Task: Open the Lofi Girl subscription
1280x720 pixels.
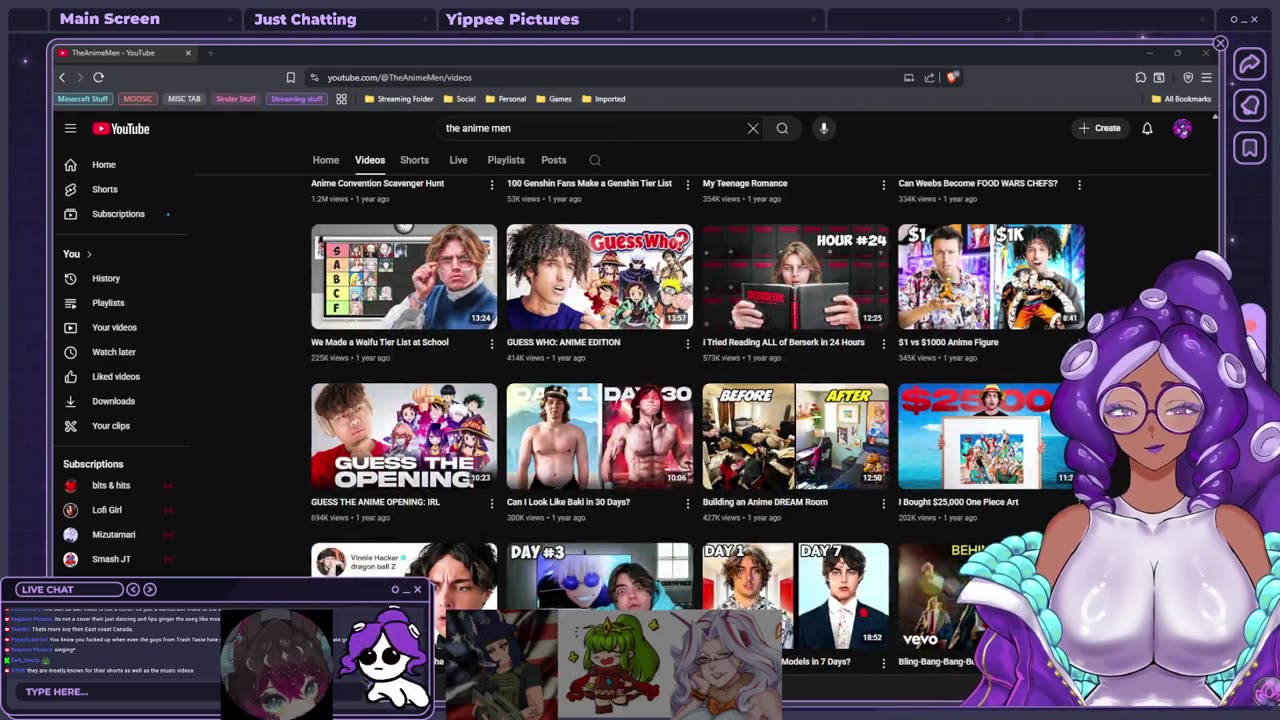Action: [x=107, y=510]
